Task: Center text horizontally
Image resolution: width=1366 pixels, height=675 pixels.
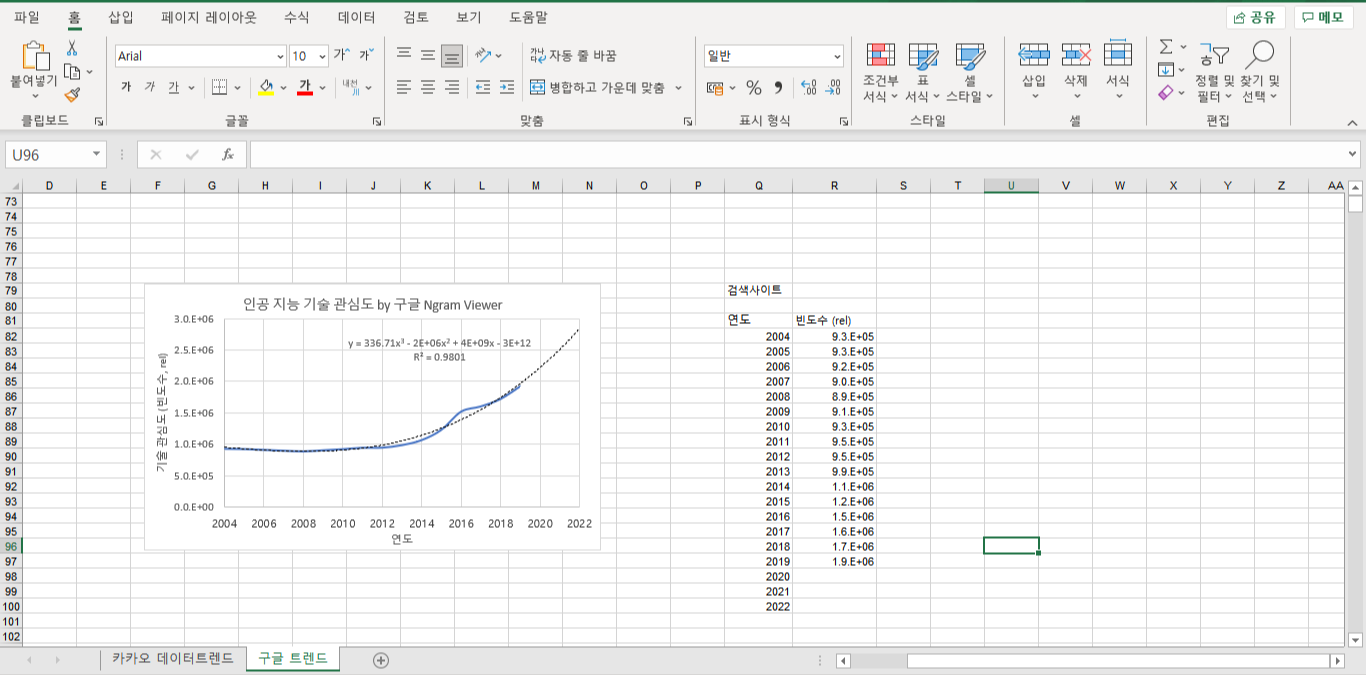Action: (x=428, y=88)
